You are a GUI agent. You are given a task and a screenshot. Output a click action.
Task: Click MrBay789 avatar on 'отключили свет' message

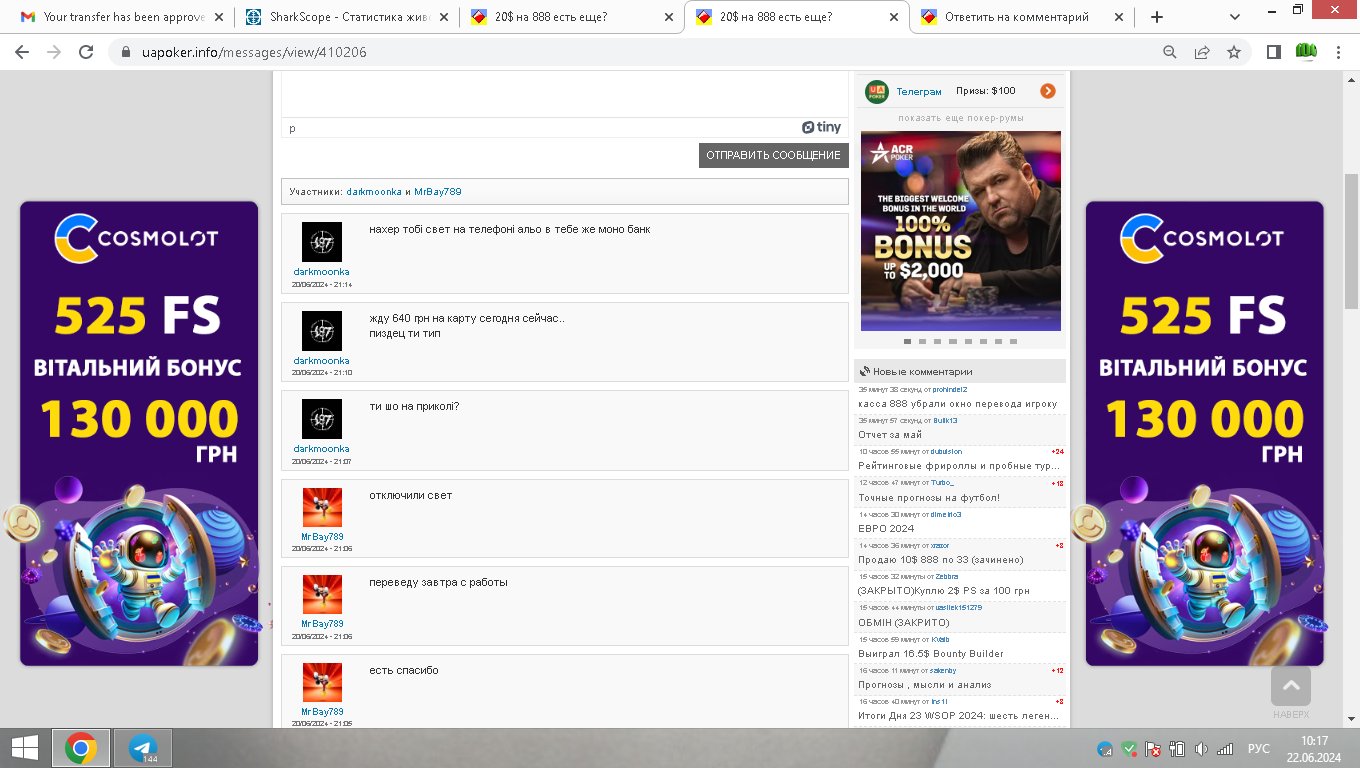pyautogui.click(x=322, y=508)
